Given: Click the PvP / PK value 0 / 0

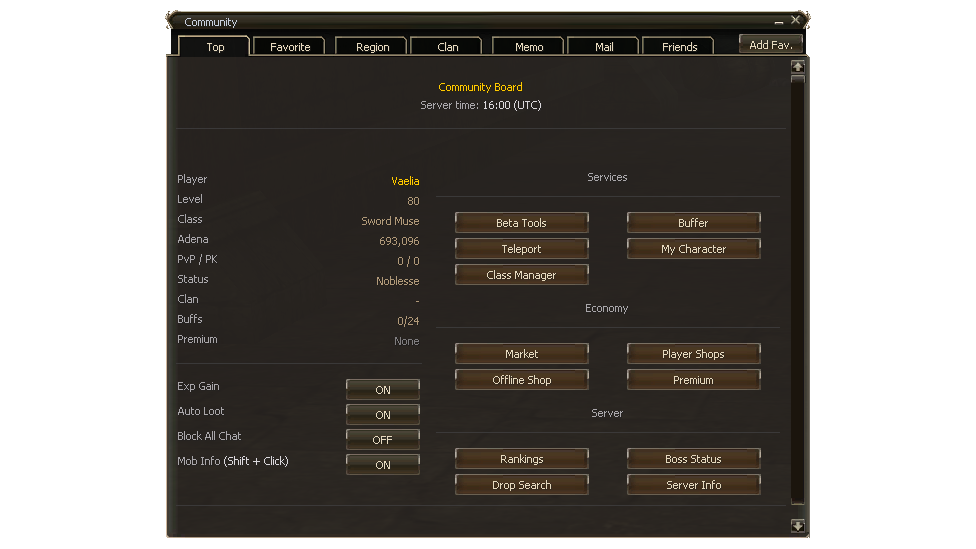Looking at the screenshot, I should coord(408,261).
